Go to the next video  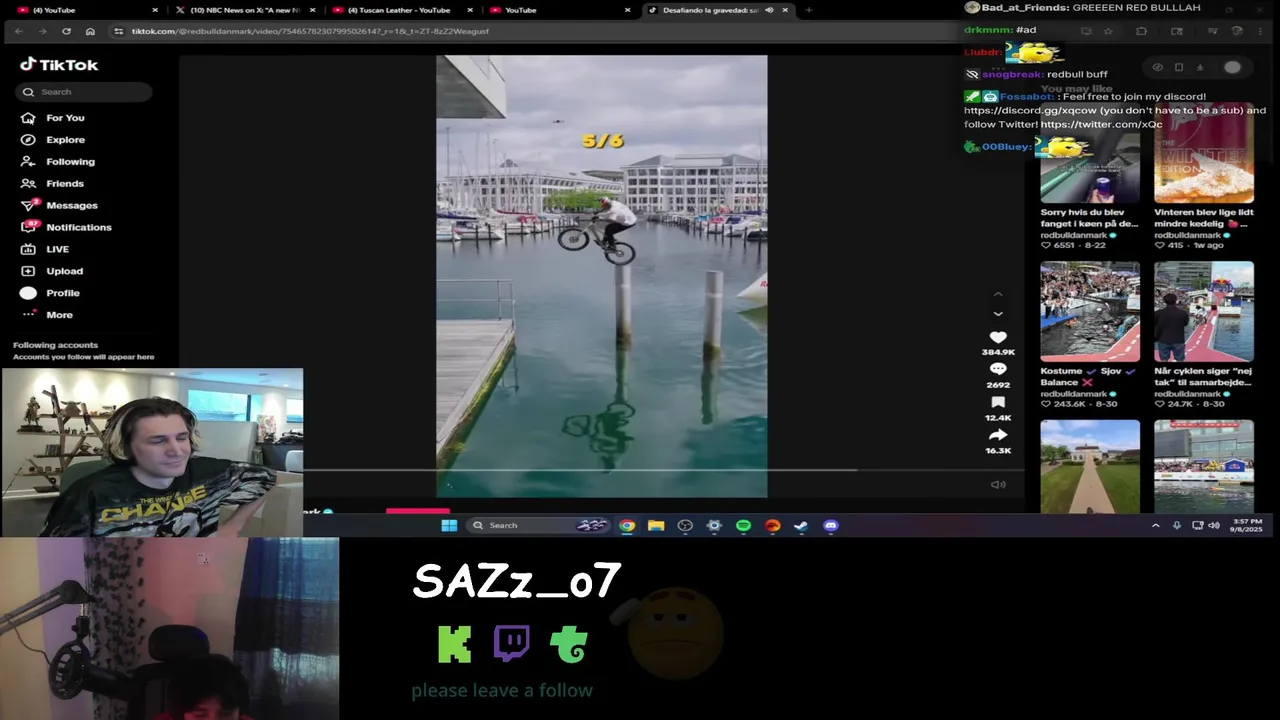pos(998,314)
